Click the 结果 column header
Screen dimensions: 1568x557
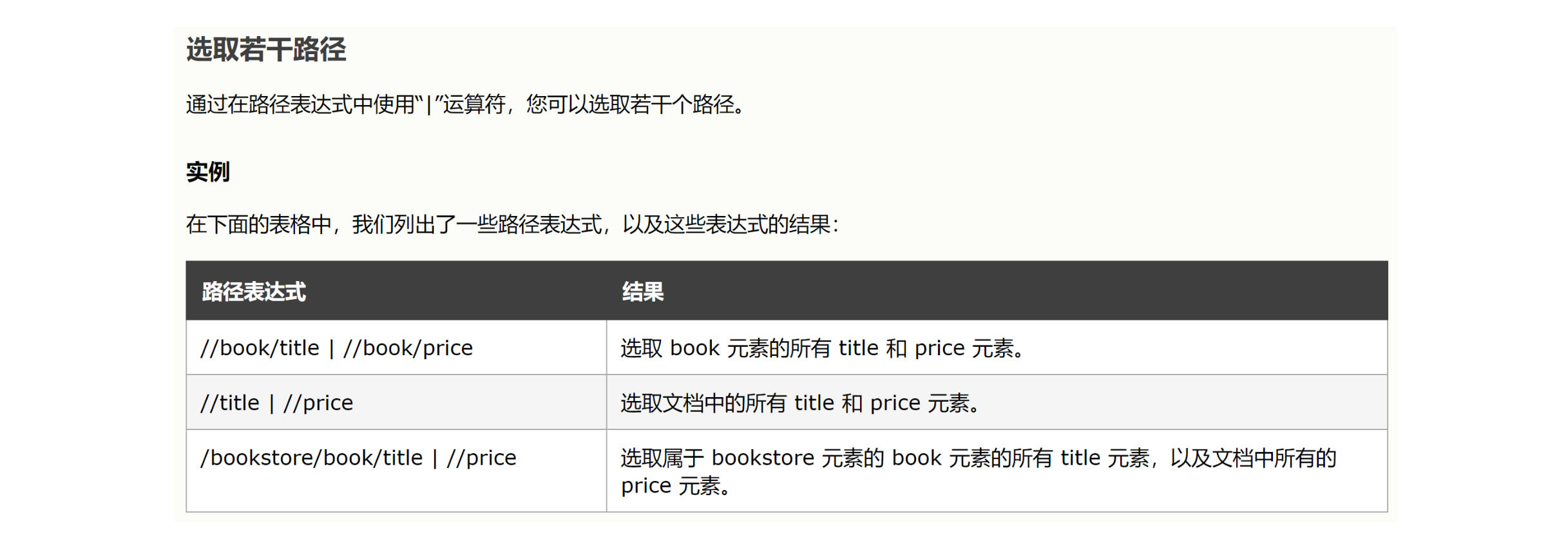tap(642, 291)
